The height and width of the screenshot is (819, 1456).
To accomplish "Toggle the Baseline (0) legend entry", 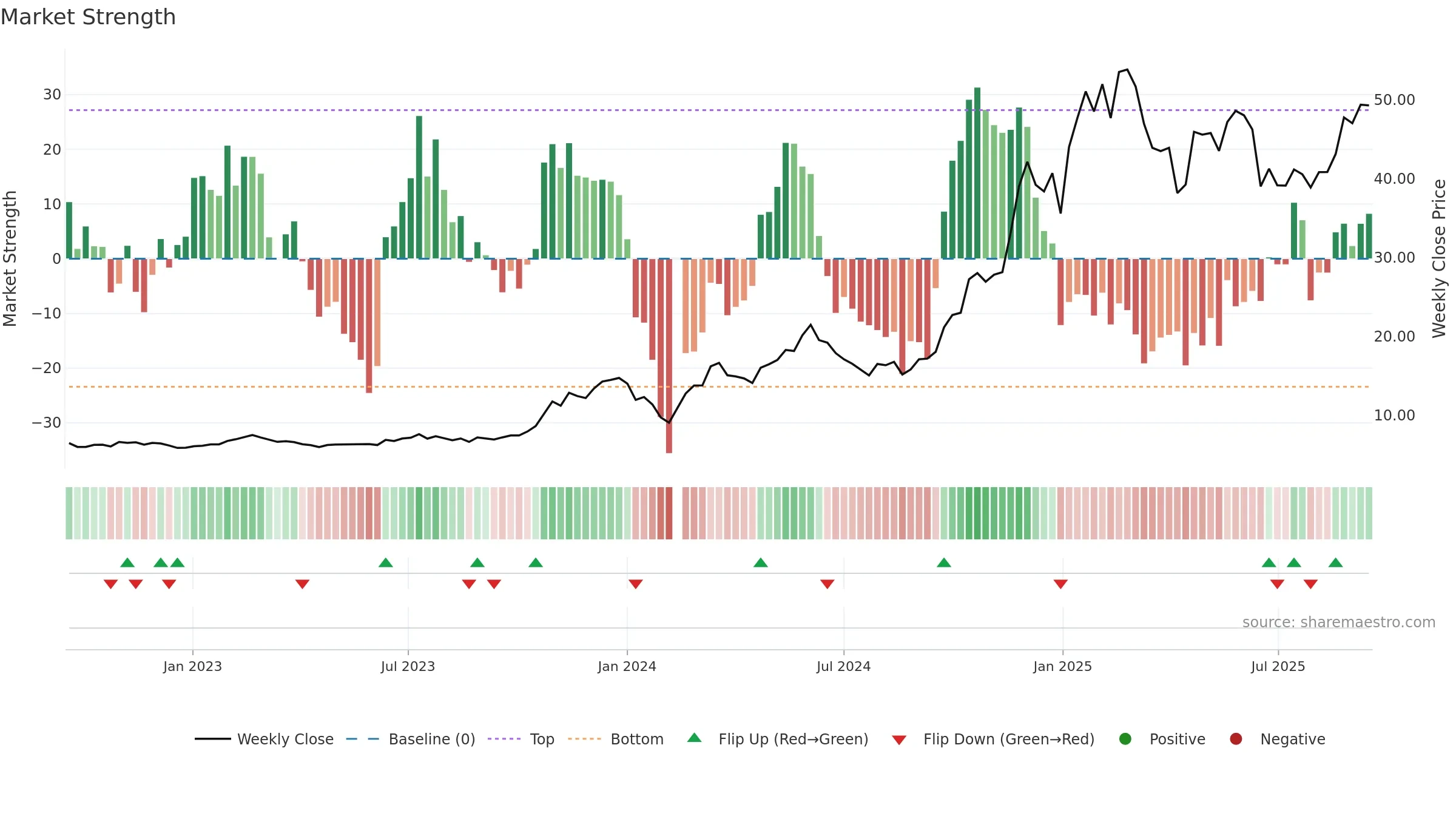I will [x=411, y=739].
